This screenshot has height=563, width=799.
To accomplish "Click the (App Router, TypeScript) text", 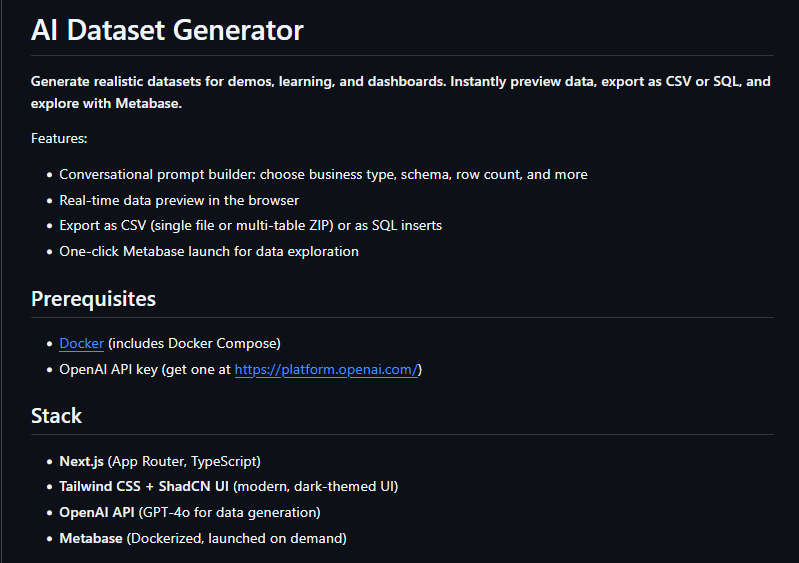I will coord(184,462).
